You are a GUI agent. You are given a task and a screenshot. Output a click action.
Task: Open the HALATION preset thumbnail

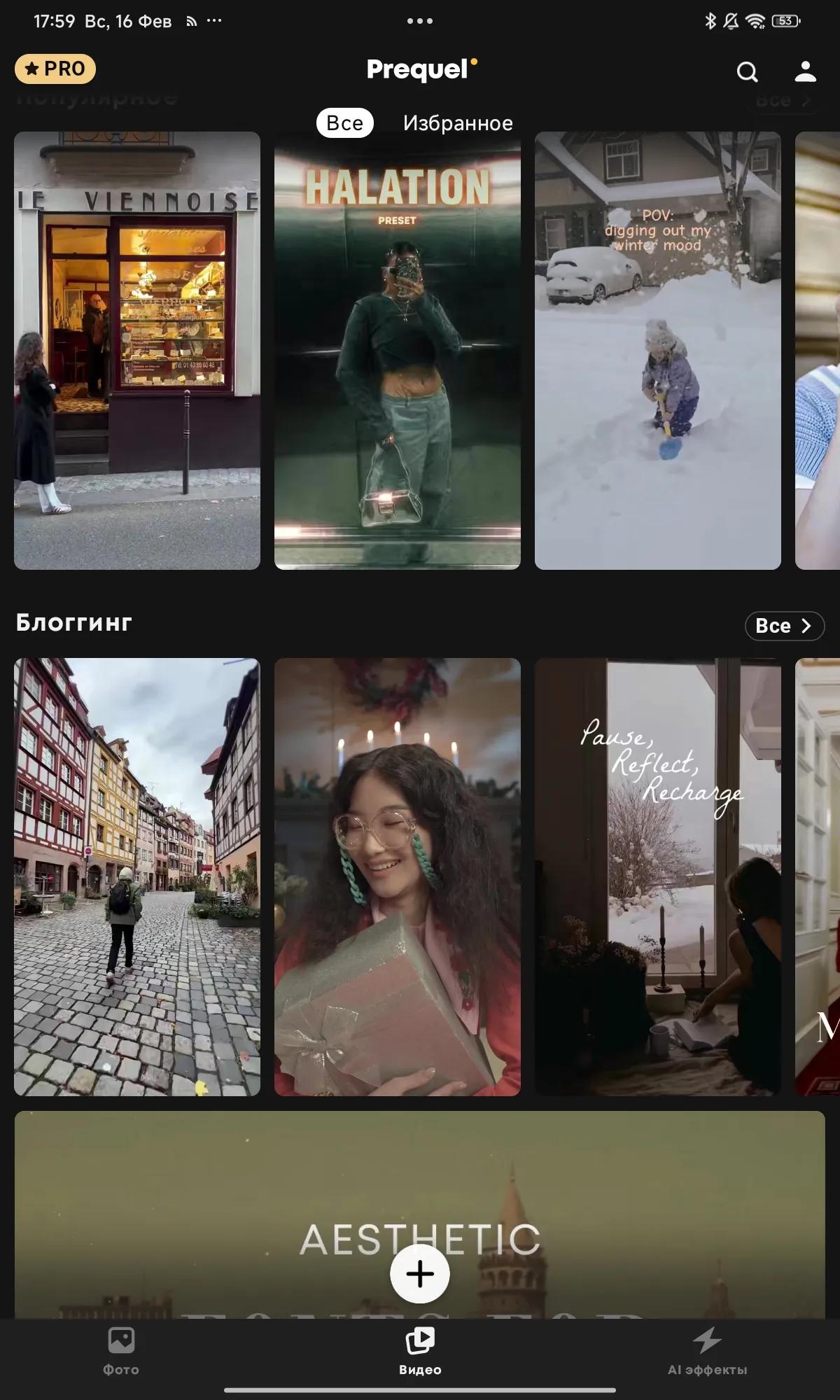pos(398,350)
